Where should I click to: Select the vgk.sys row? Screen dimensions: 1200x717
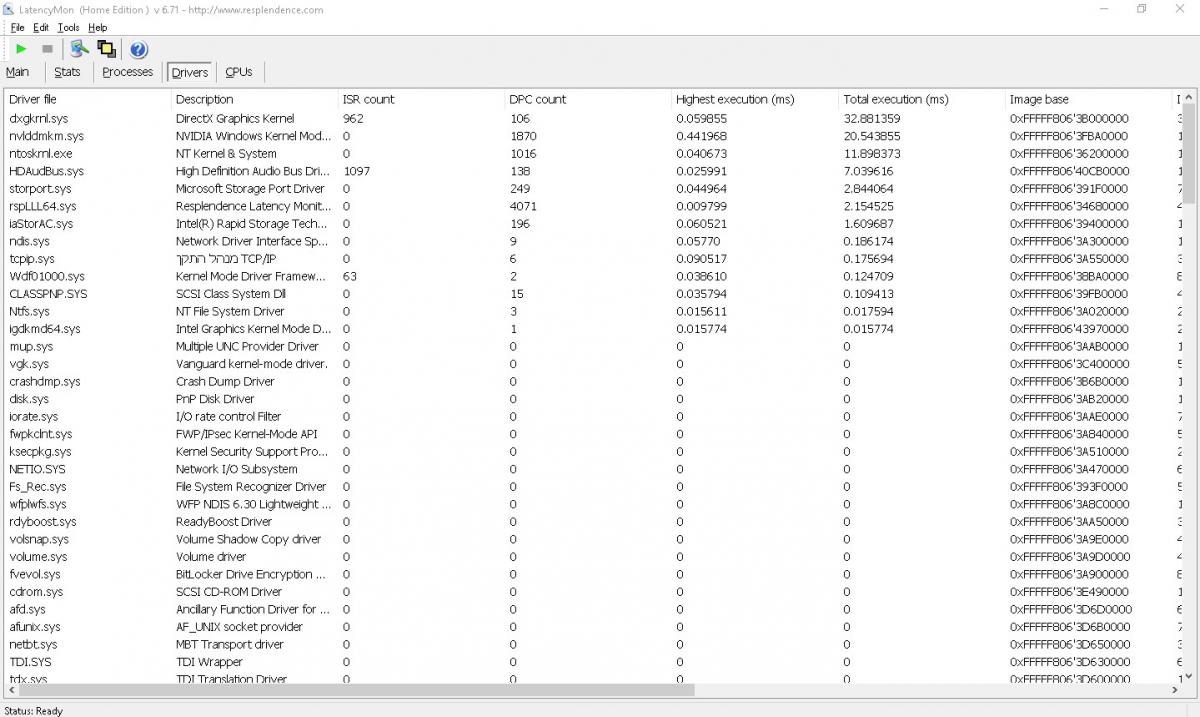coord(592,364)
